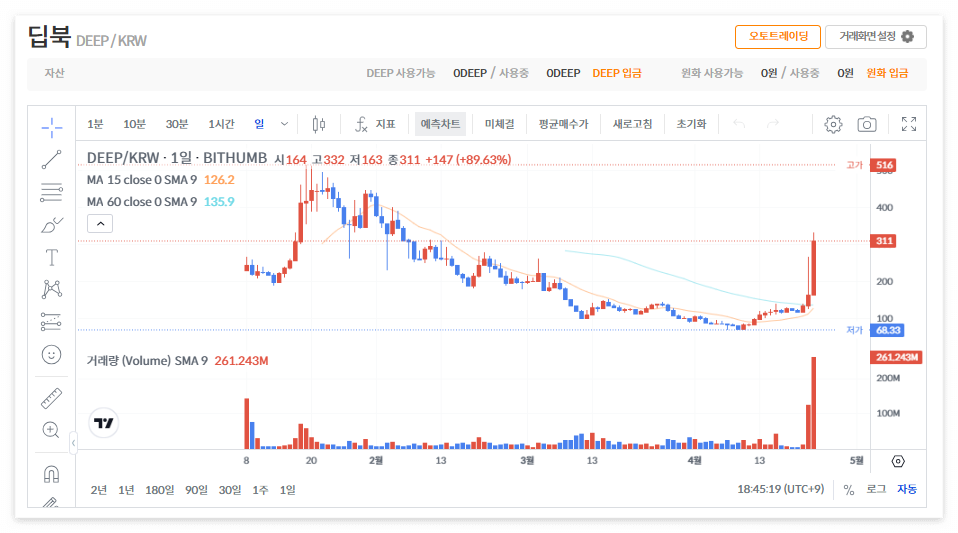The width and height of the screenshot is (958, 533).
Task: Set range to 1년
Action: point(126,490)
